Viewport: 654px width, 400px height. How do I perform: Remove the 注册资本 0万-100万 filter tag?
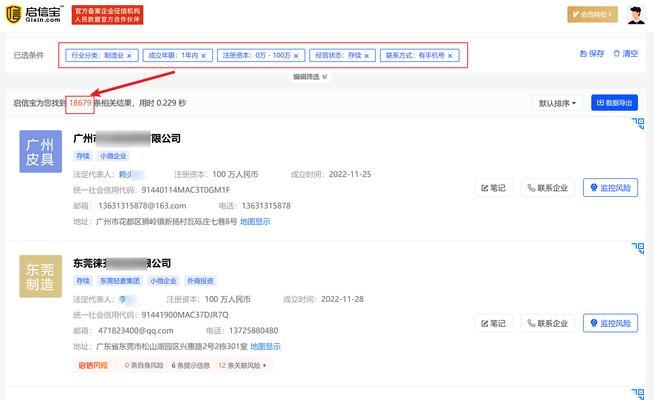pyautogui.click(x=296, y=55)
